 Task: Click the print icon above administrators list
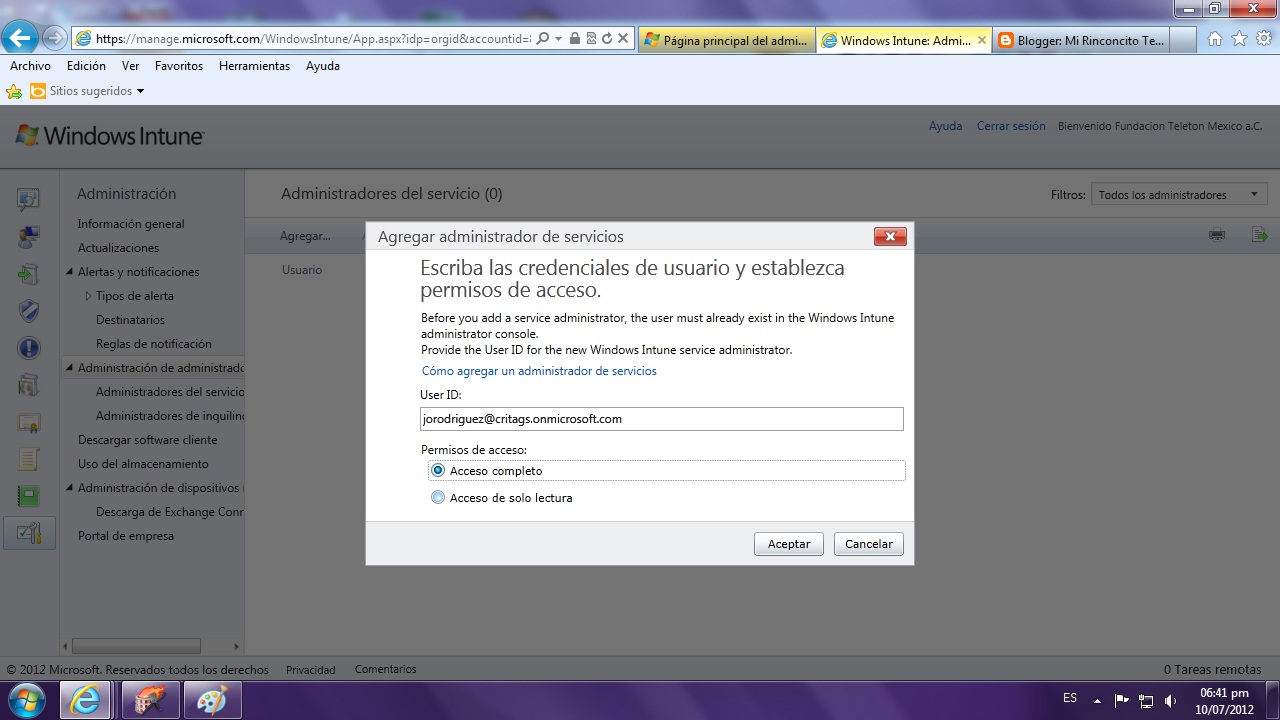[1217, 235]
